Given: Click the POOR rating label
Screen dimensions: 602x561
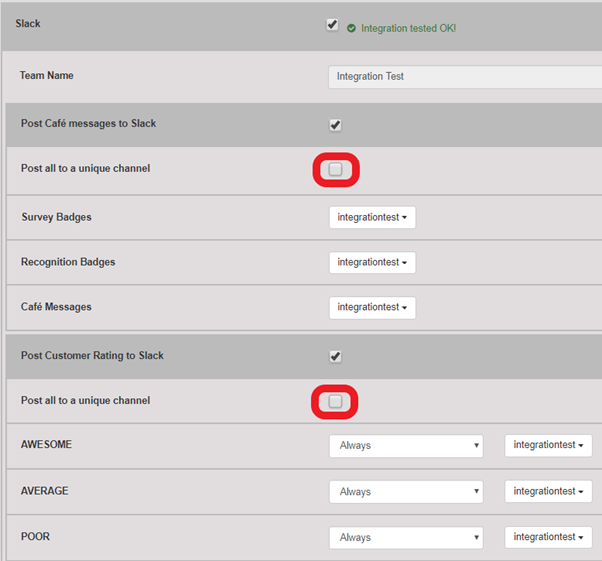Looking at the screenshot, I should coord(35,537).
